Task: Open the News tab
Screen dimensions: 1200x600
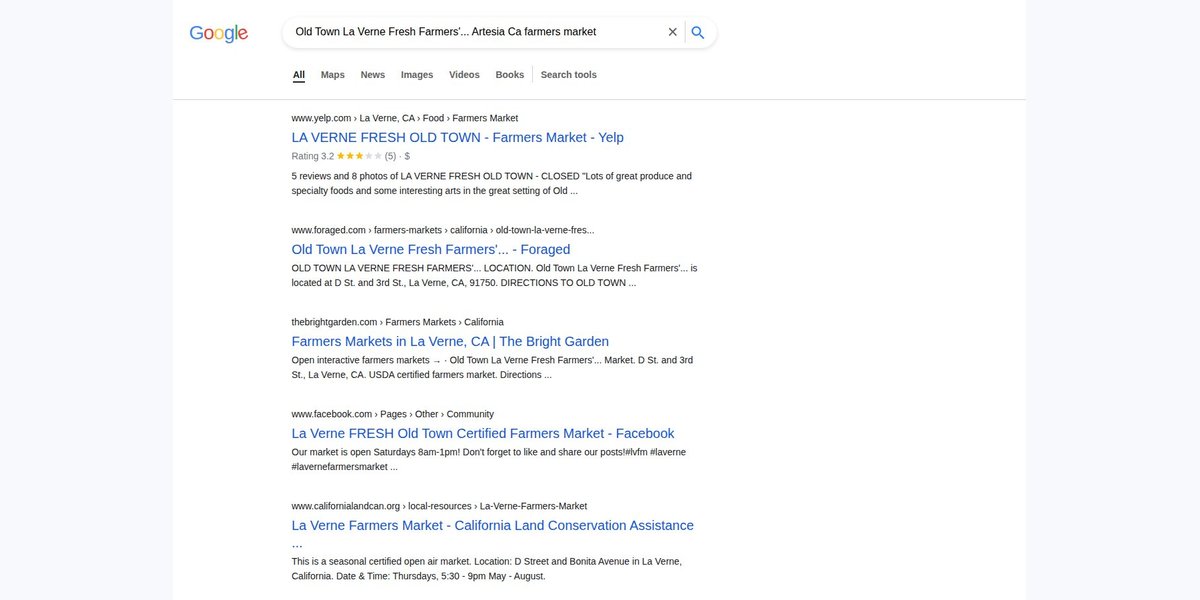Action: [373, 75]
